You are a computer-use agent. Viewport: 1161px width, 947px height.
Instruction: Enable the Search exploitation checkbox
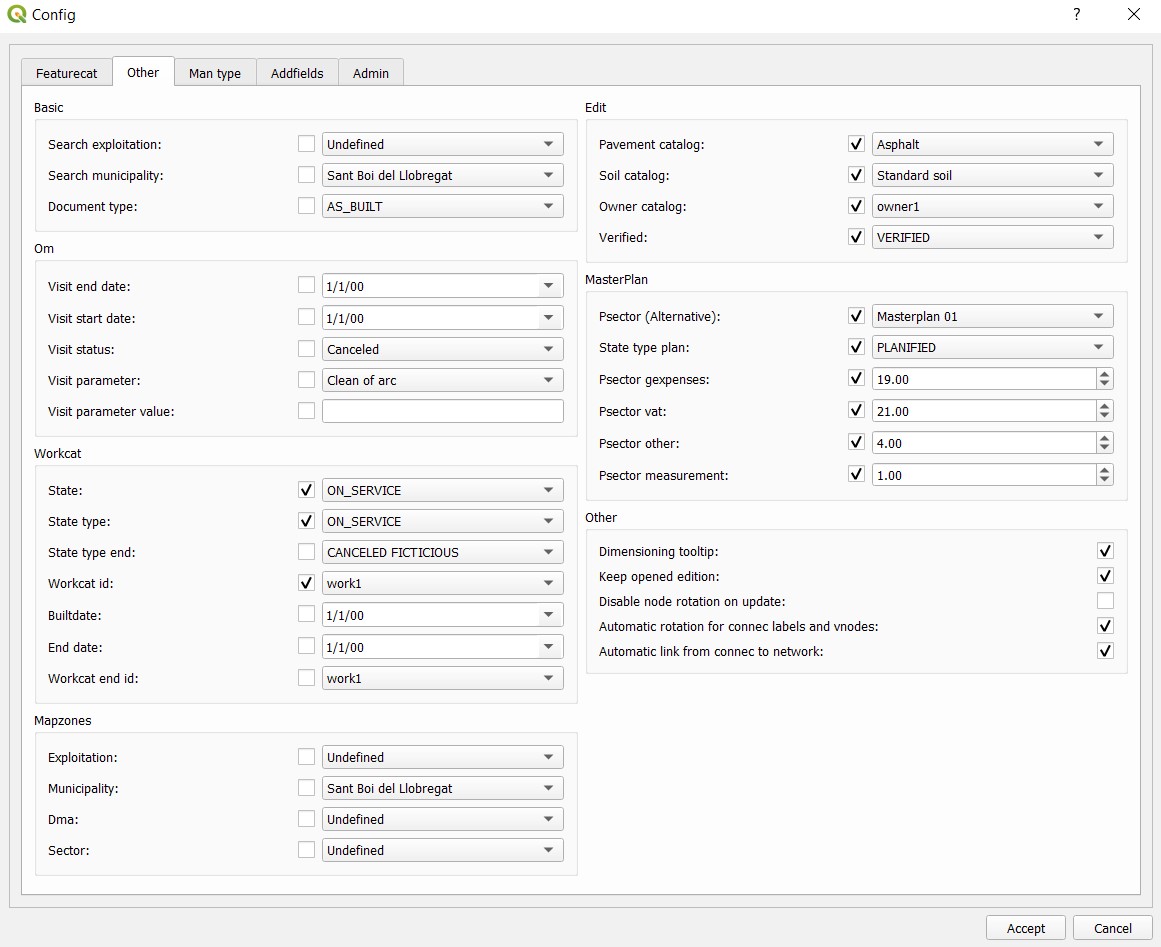pyautogui.click(x=306, y=144)
